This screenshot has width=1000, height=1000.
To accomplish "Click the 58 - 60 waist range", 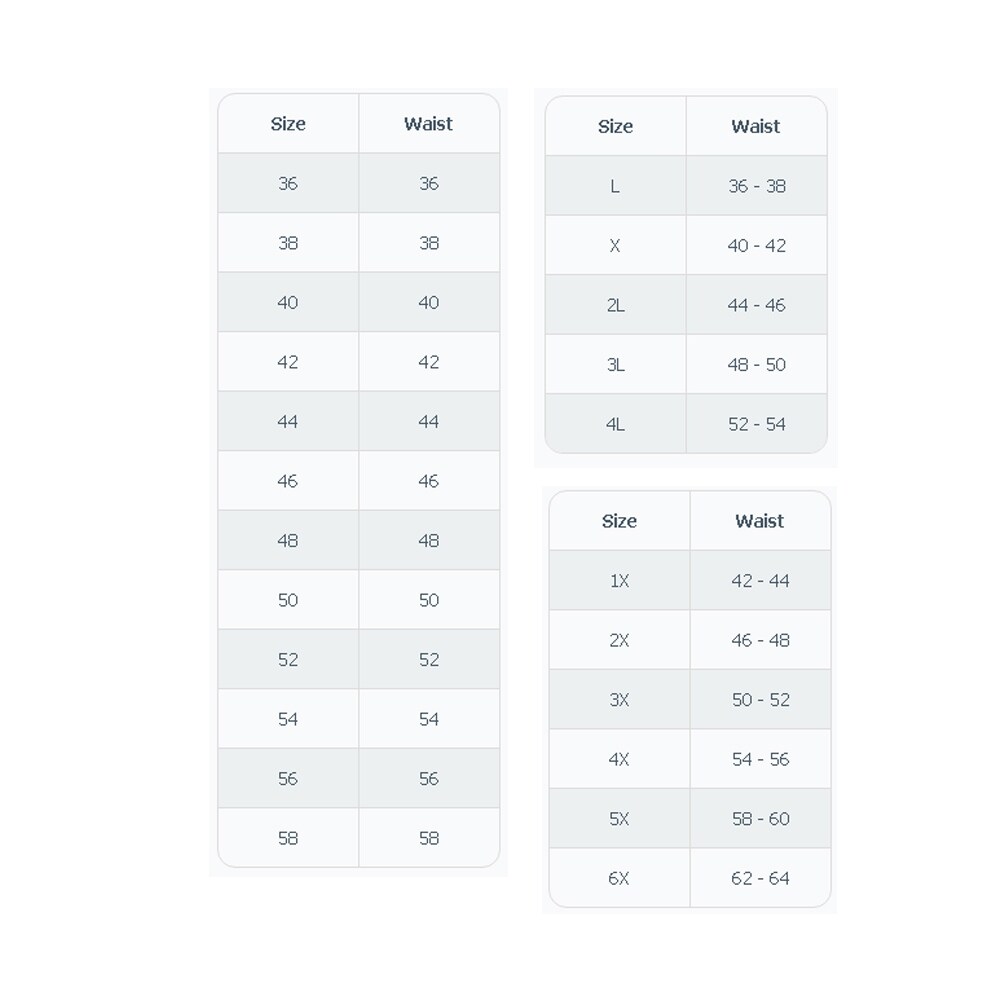I will (x=760, y=819).
